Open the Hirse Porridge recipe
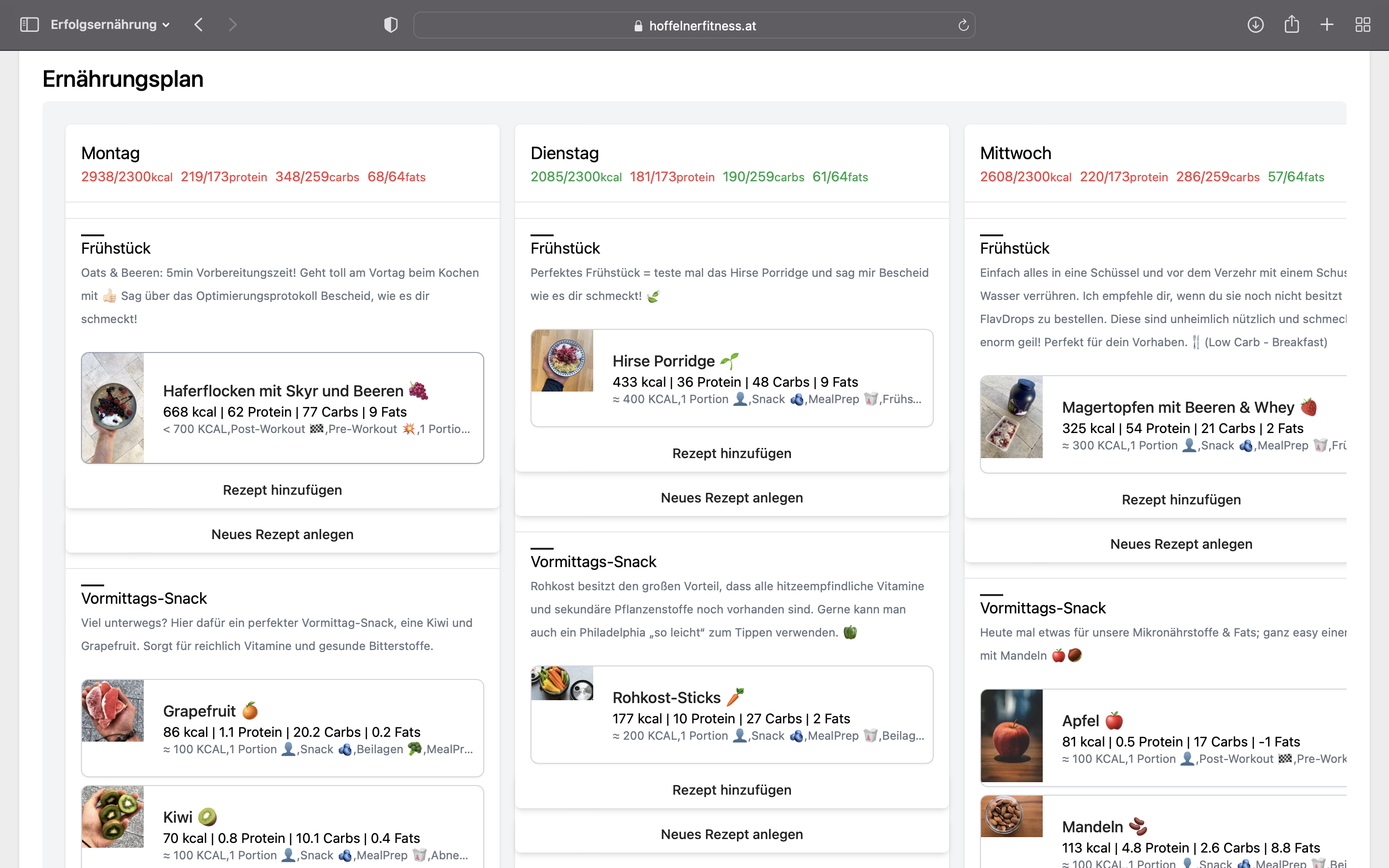Screen dimensions: 1389x868 coord(732,378)
